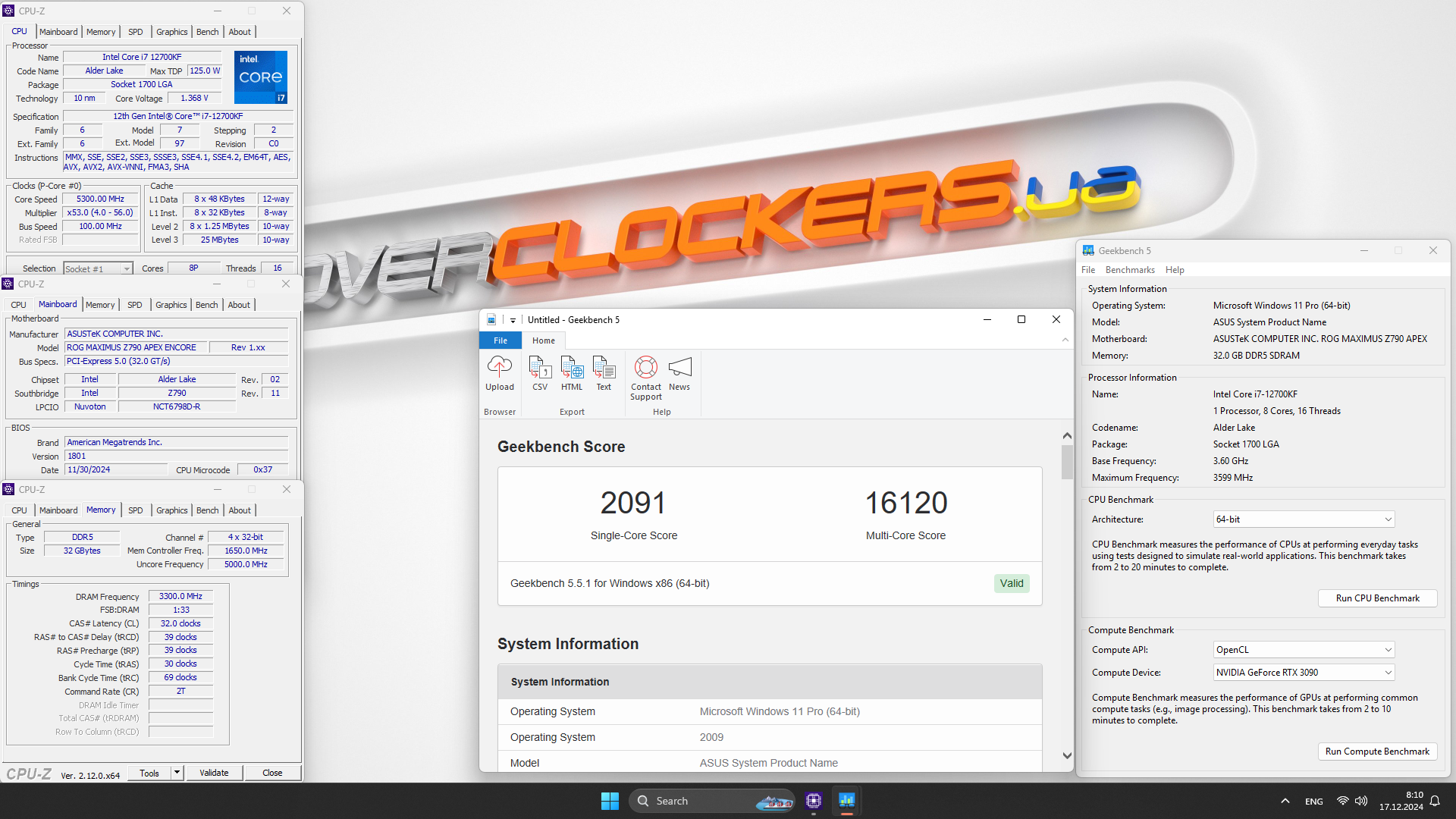The image size is (1456, 819).
Task: Open the Compute API dropdown
Action: tap(1304, 650)
